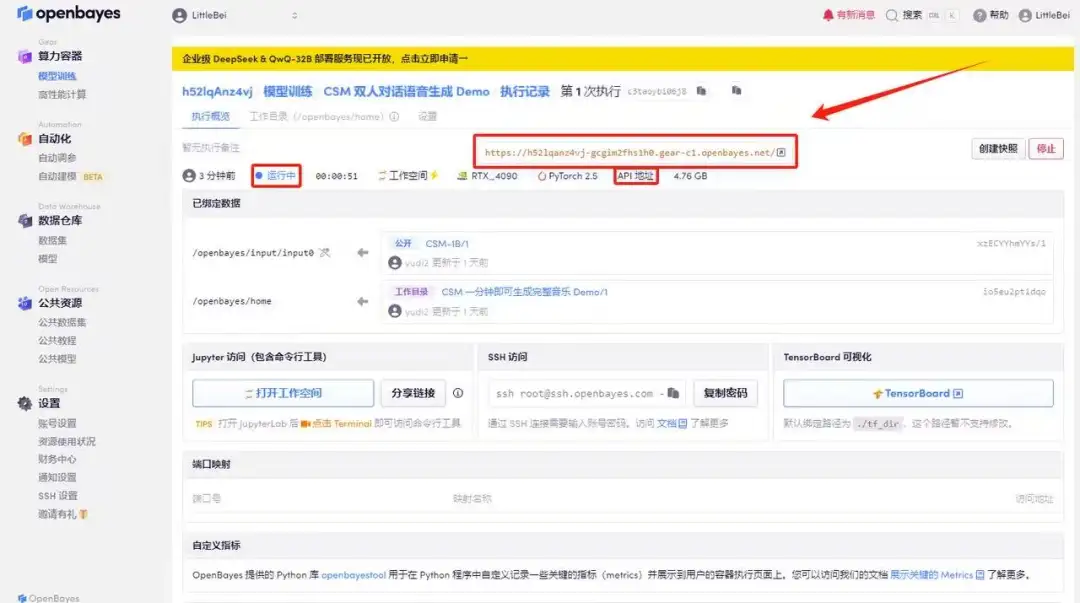
Task: Open 自动调参 in the sidebar
Action: point(57,158)
